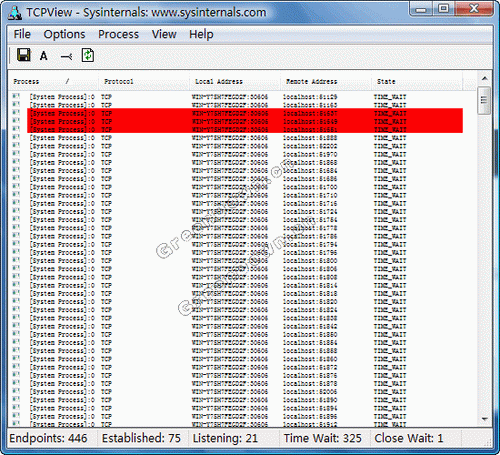
Task: Select remote address cell 'localhost:61890'
Action: (x=310, y=400)
